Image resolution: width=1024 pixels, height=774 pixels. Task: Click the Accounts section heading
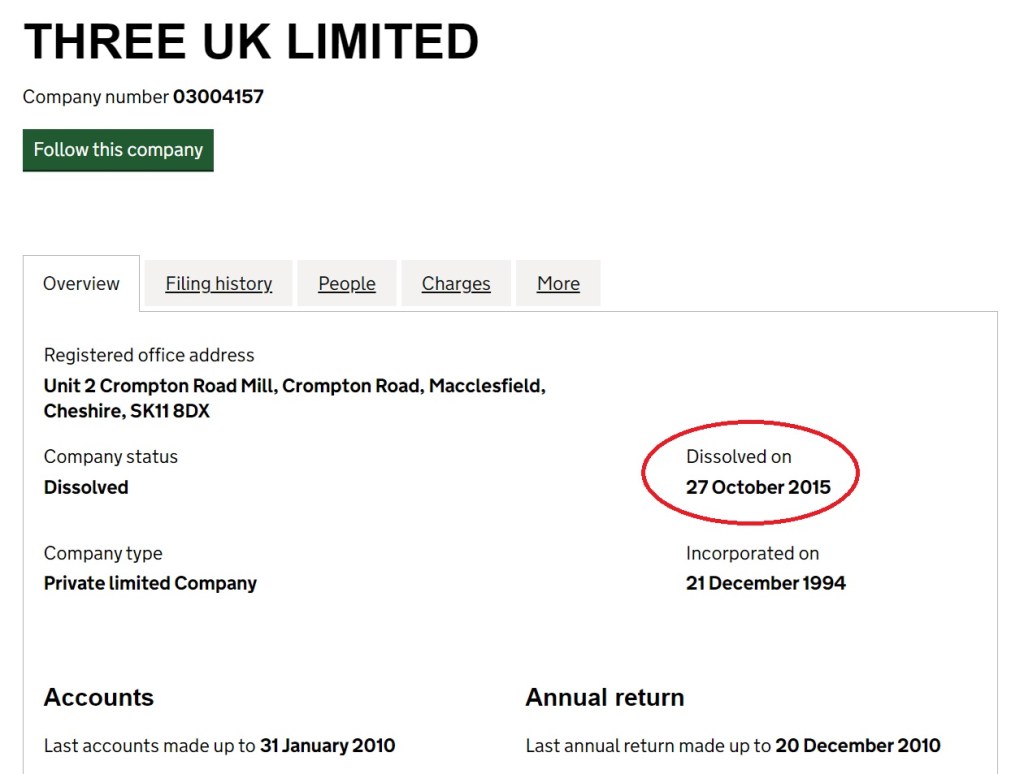[x=99, y=698]
